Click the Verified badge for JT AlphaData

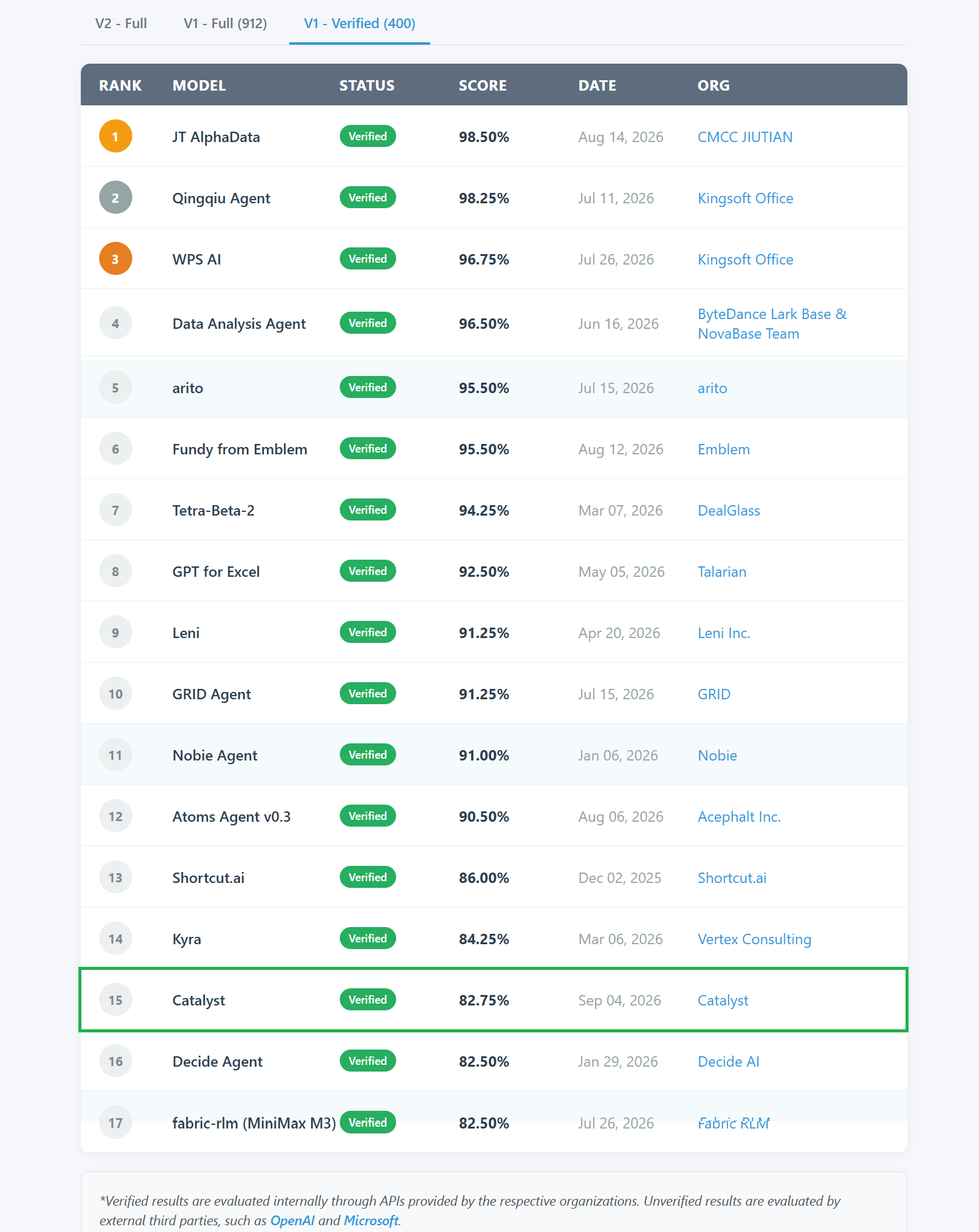pyautogui.click(x=368, y=136)
